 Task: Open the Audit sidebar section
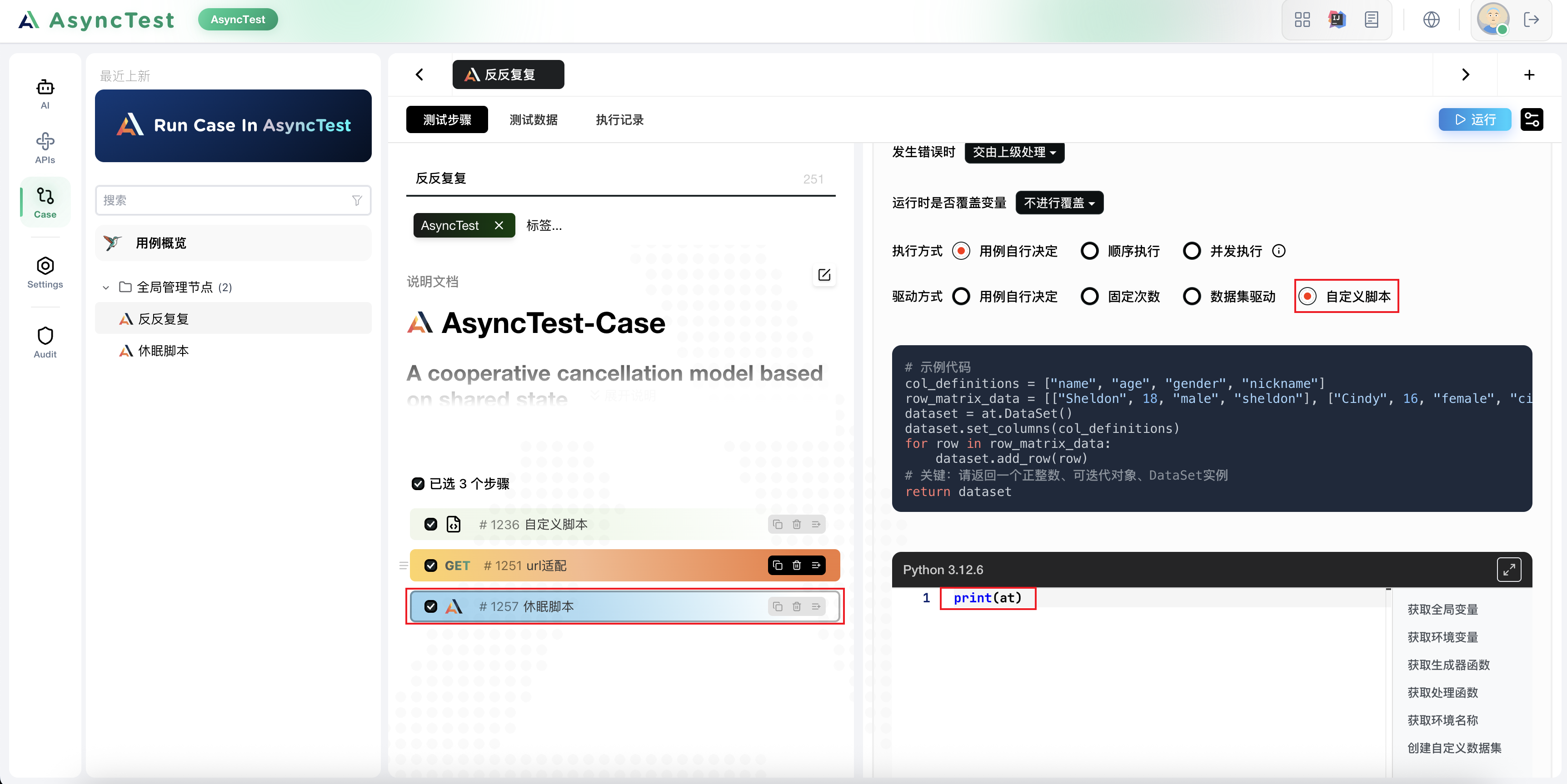[x=45, y=342]
